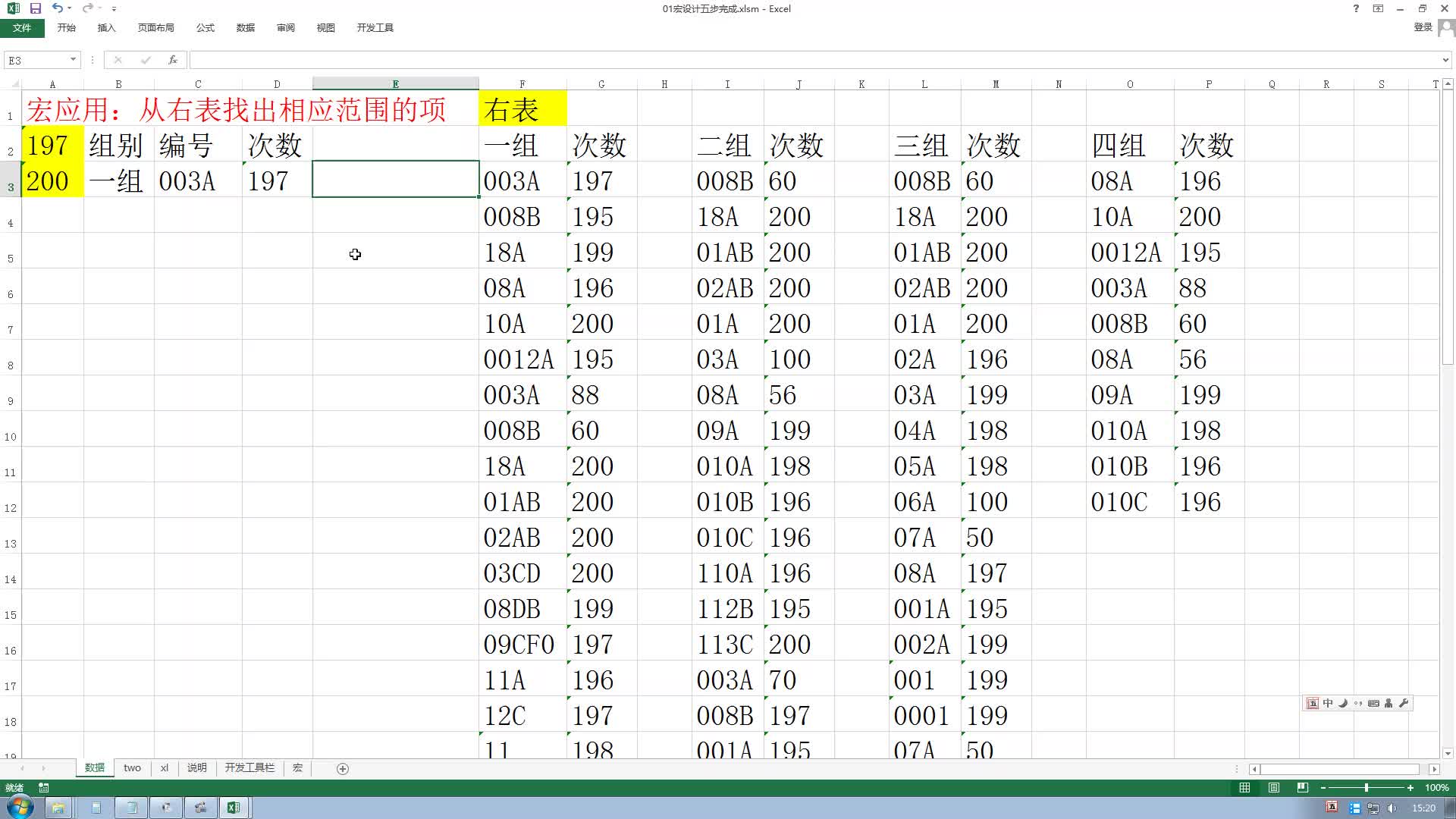Open the 文件 (File) menu
1456x819 pixels.
pos(22,28)
